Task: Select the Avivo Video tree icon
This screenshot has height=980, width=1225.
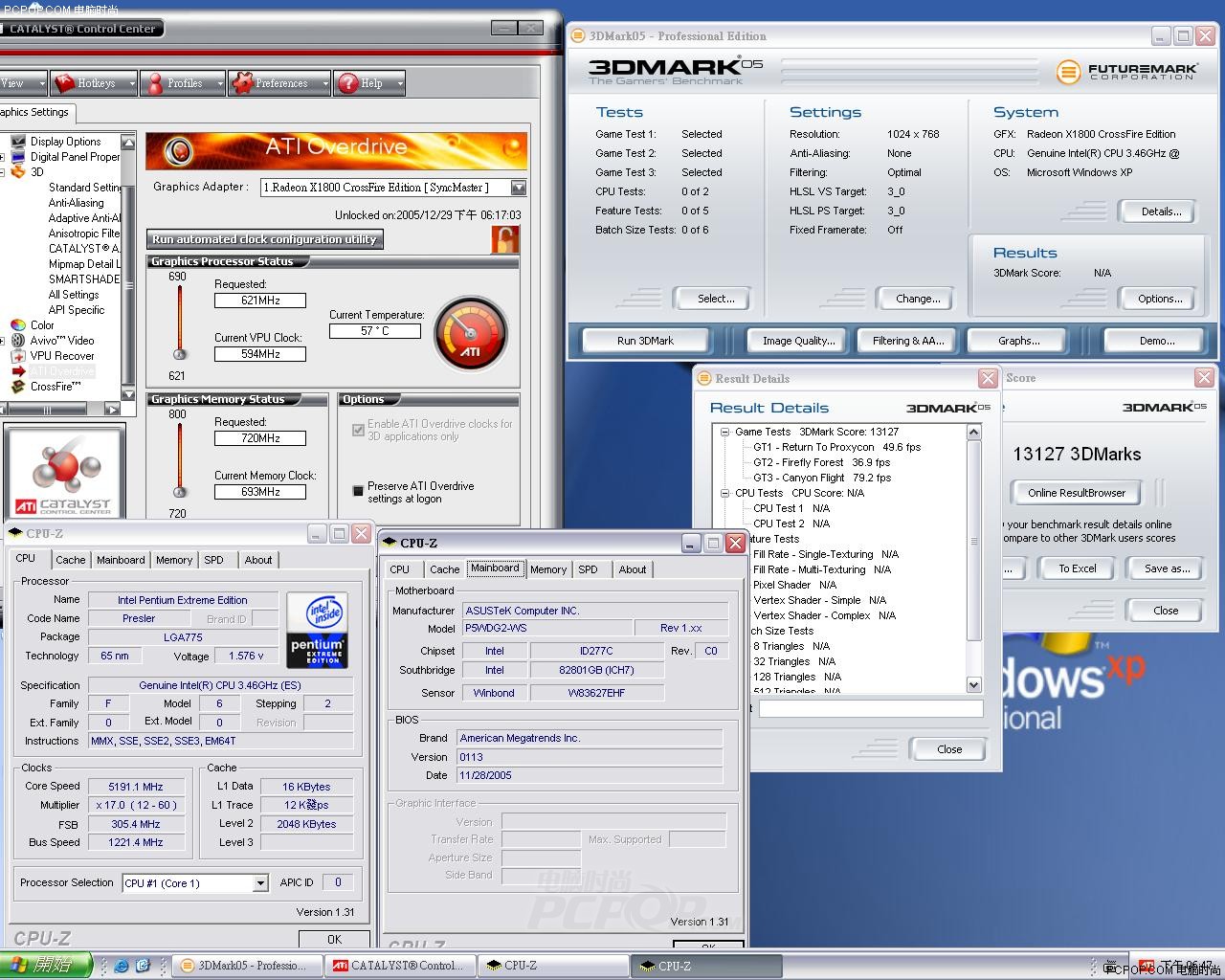Action: [17, 341]
